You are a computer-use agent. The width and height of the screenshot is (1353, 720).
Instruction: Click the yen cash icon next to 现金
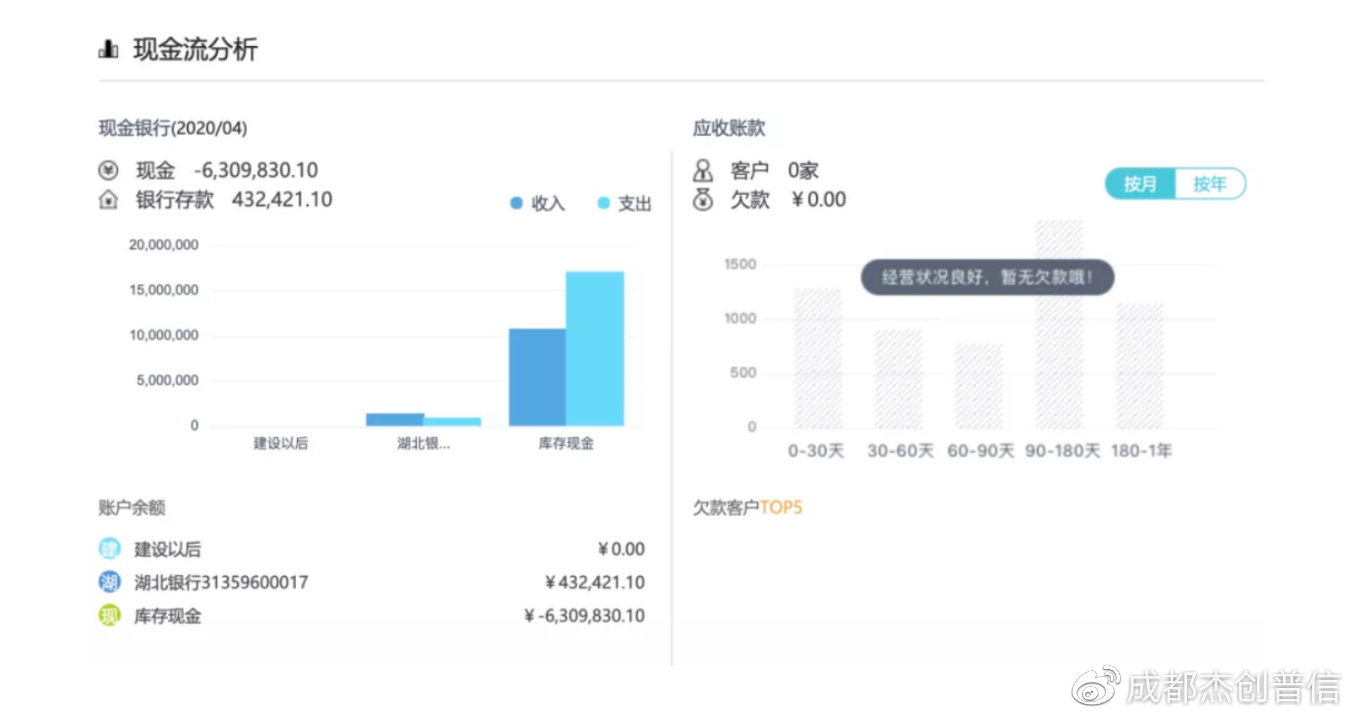click(x=108, y=171)
